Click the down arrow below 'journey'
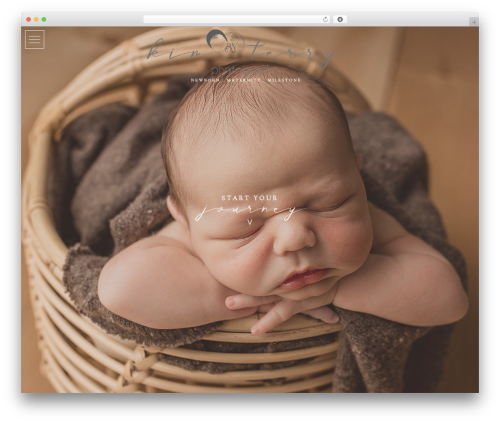 click(250, 222)
